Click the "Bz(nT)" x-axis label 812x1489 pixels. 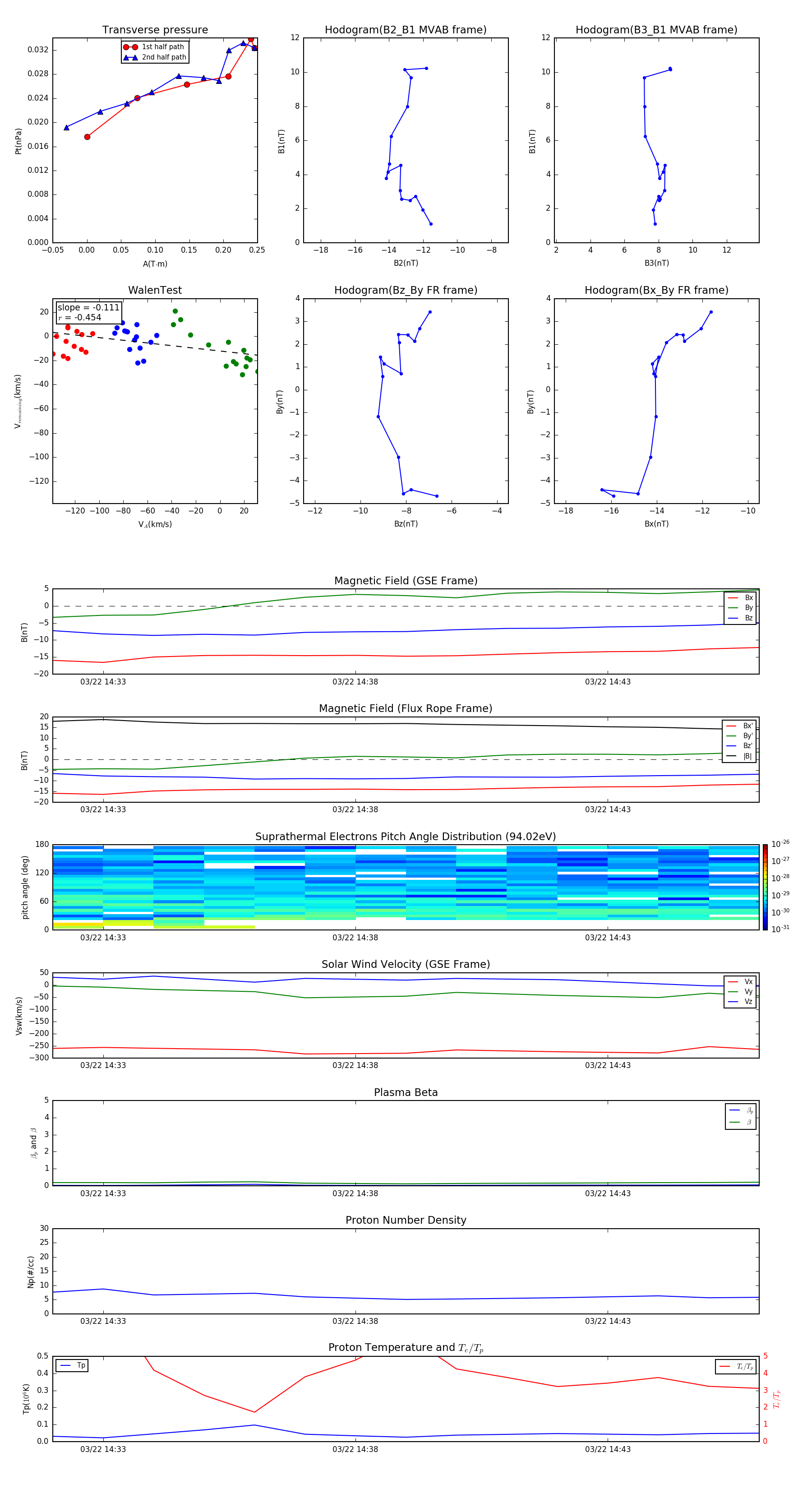coord(406,524)
